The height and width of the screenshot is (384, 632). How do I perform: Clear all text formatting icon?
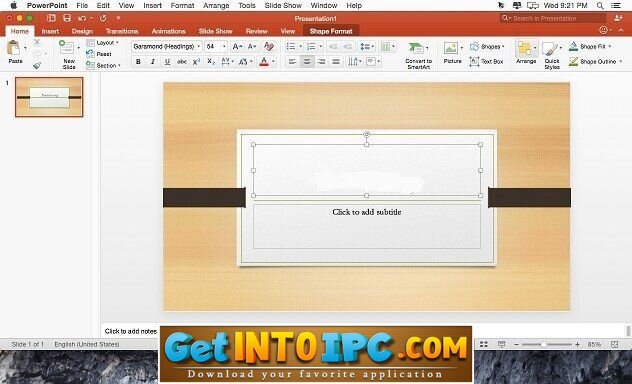pyautogui.click(x=269, y=47)
